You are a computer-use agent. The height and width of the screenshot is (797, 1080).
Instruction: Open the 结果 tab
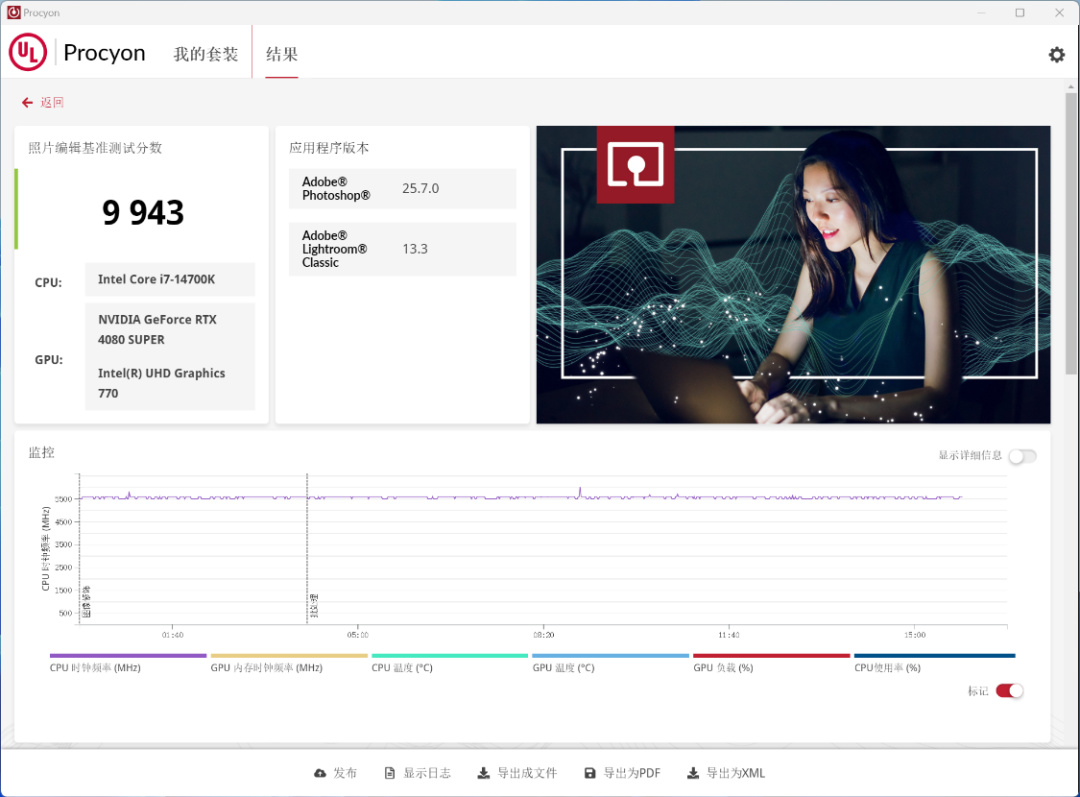pos(282,54)
